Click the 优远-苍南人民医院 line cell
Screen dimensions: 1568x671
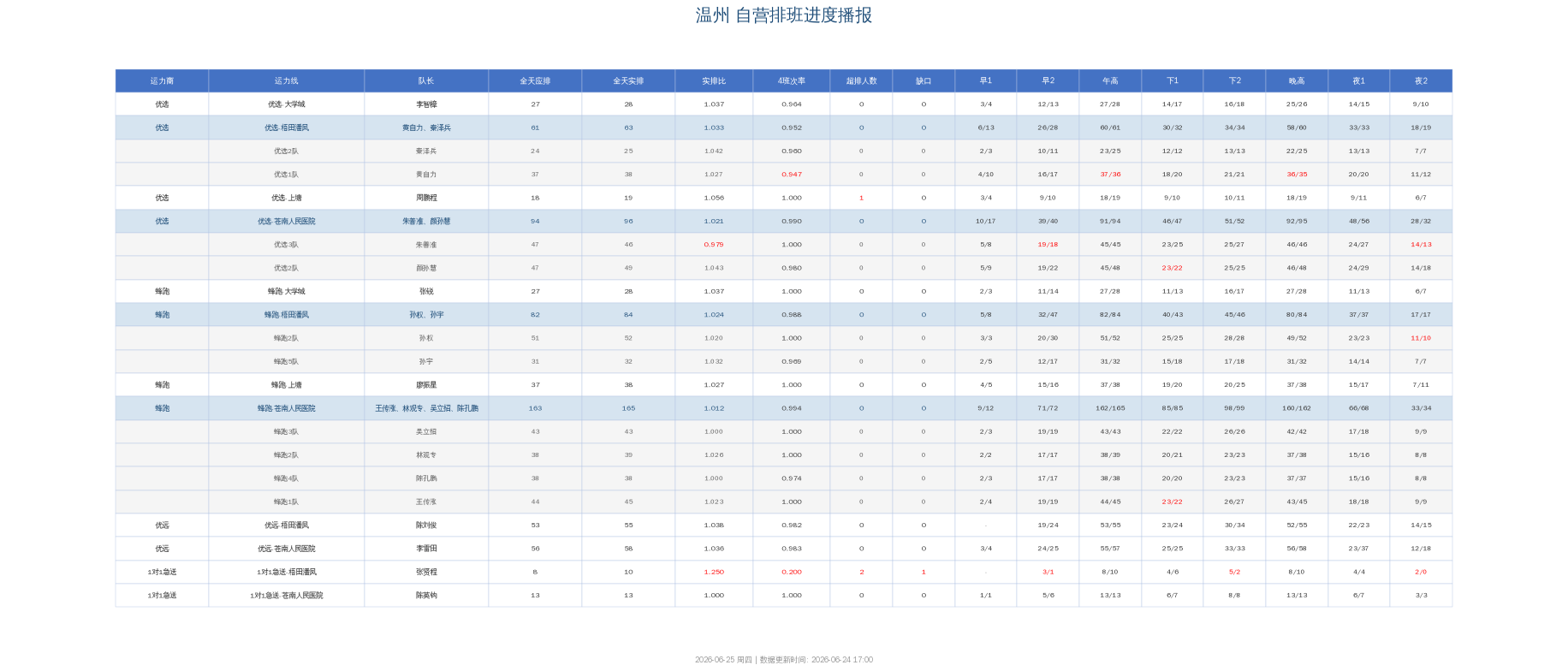[286, 549]
